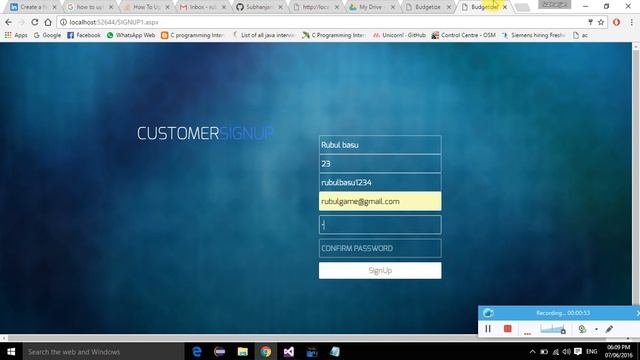Click the age field containing 23

click(x=380, y=164)
